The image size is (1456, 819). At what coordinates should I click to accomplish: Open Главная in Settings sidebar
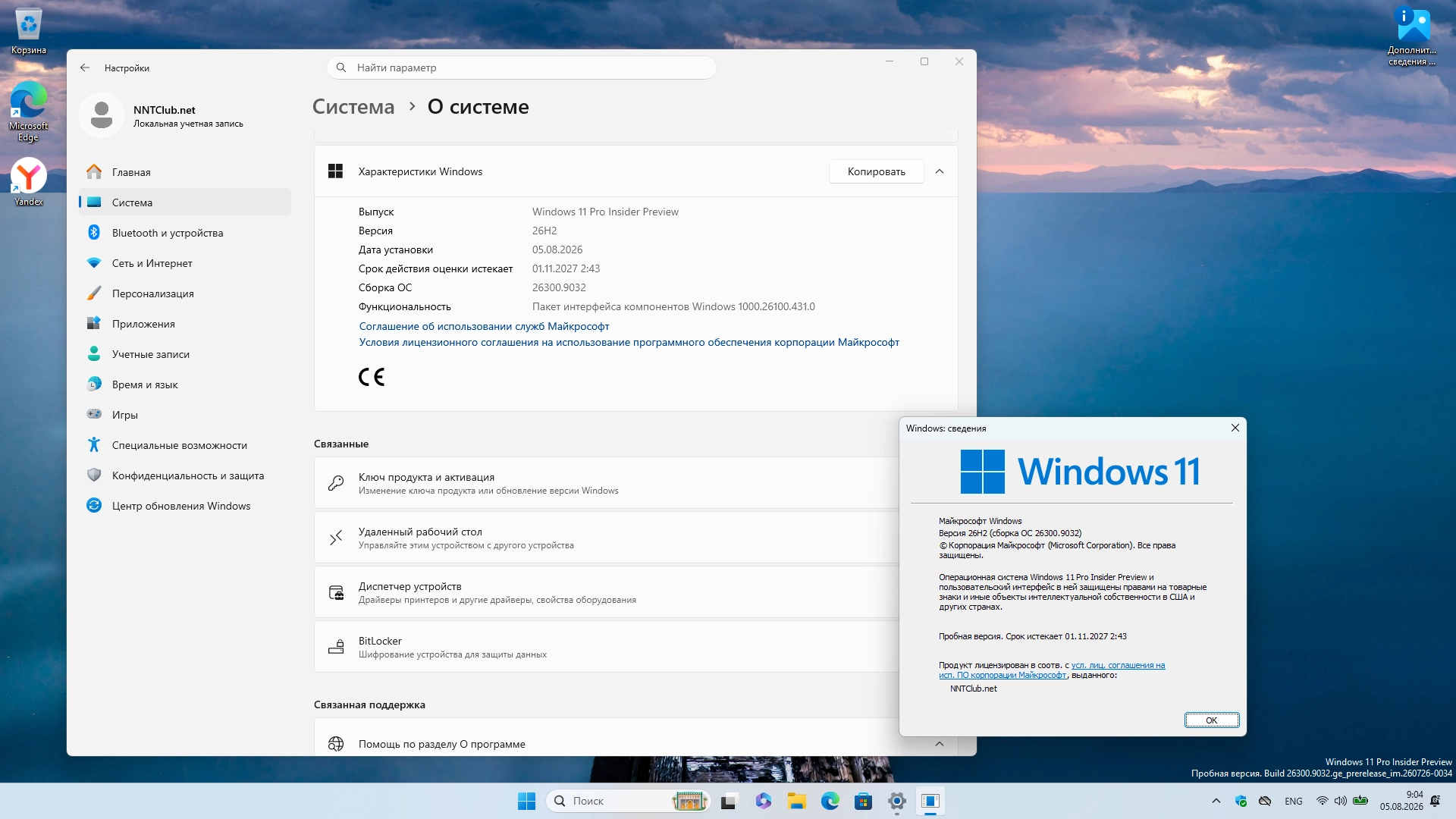pos(185,172)
